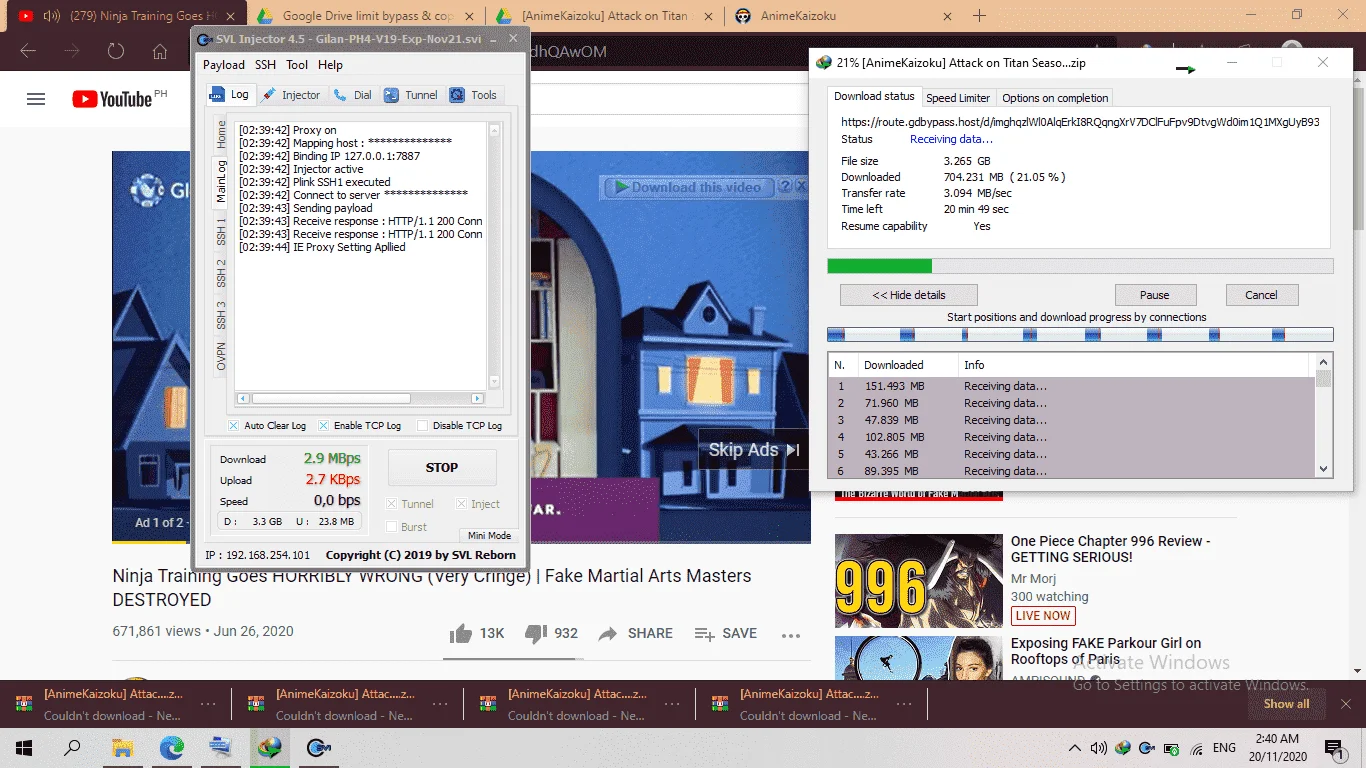
Task: Open the Tunnel tab with terminal icon
Action: tap(411, 95)
